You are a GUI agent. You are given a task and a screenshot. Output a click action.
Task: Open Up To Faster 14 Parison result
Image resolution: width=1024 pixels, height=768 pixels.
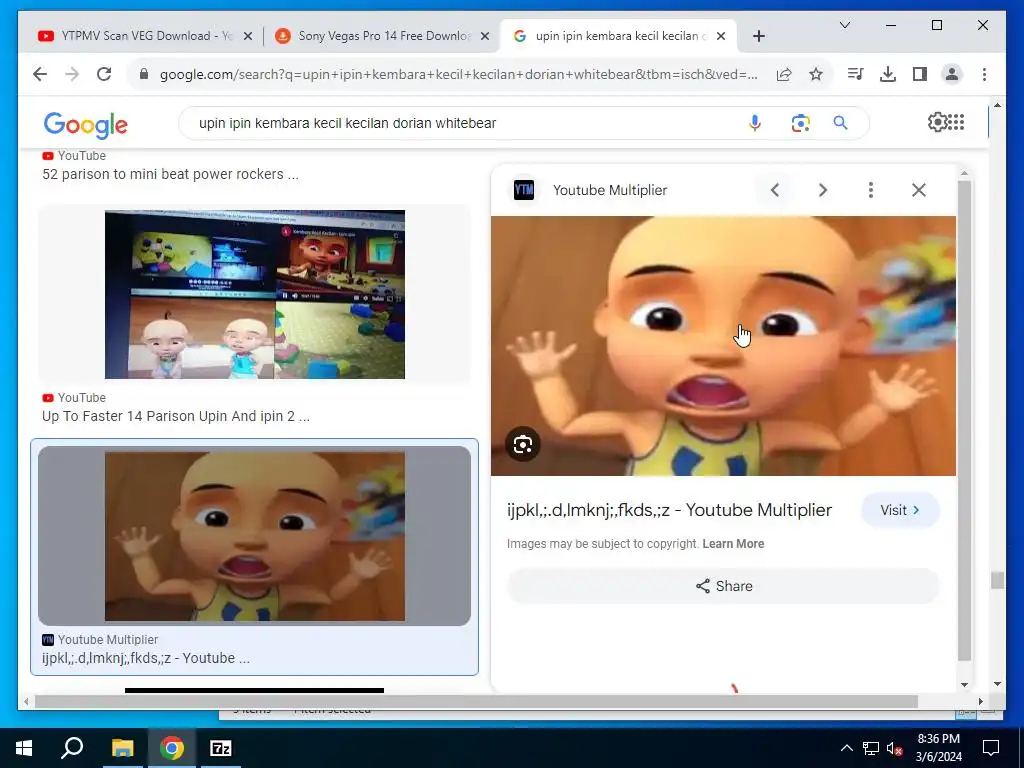pyautogui.click(x=176, y=416)
